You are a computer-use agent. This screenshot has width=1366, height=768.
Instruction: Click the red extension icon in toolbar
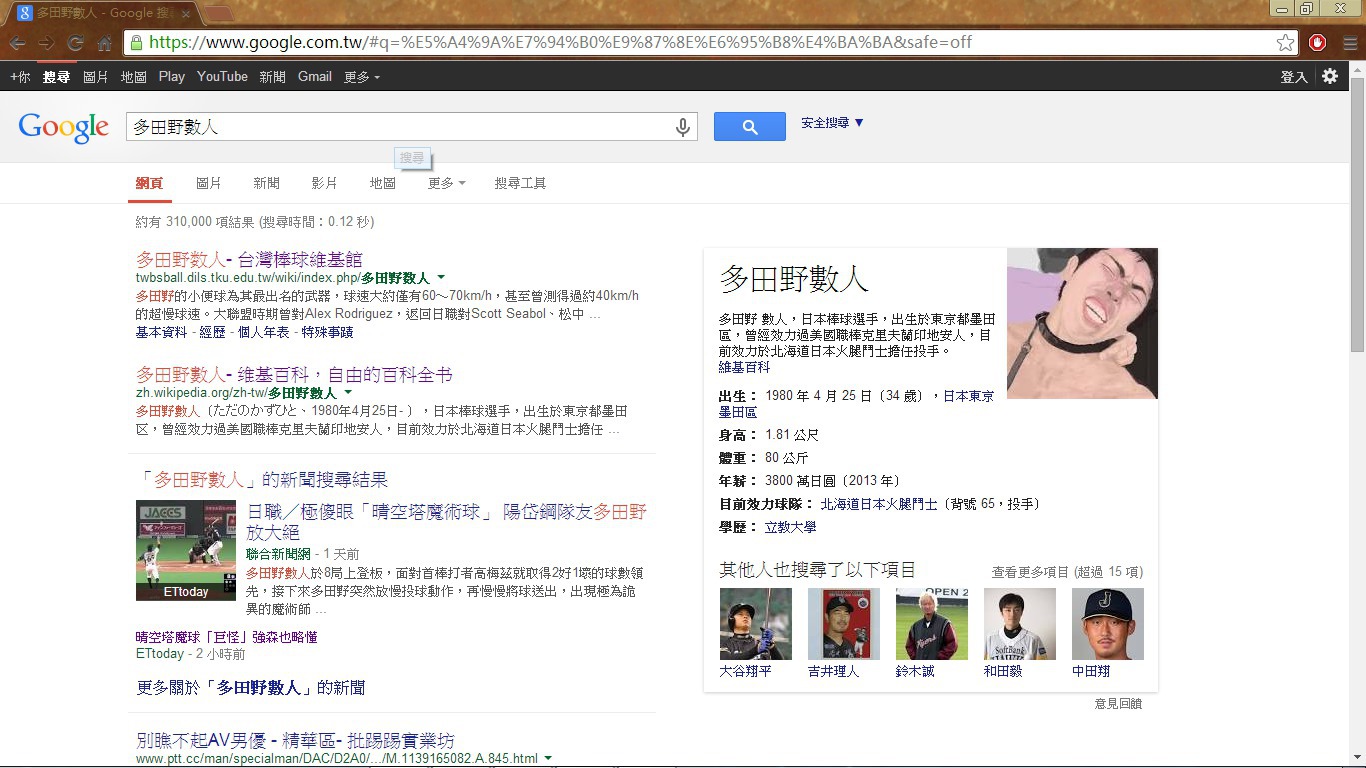pyautogui.click(x=1317, y=43)
